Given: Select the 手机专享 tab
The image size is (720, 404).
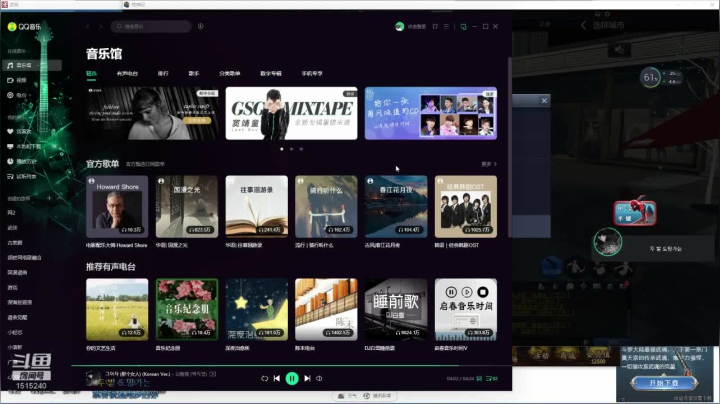Looking at the screenshot, I should [x=312, y=73].
